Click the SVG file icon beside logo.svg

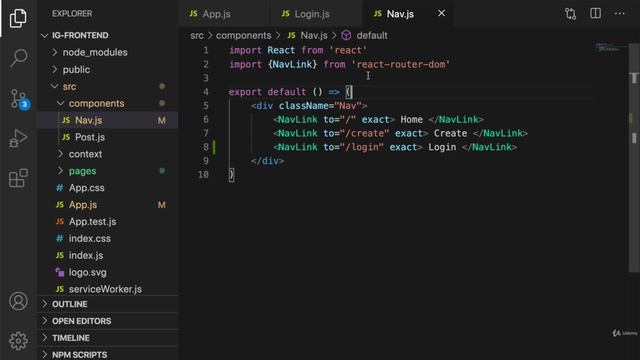[x=60, y=272]
